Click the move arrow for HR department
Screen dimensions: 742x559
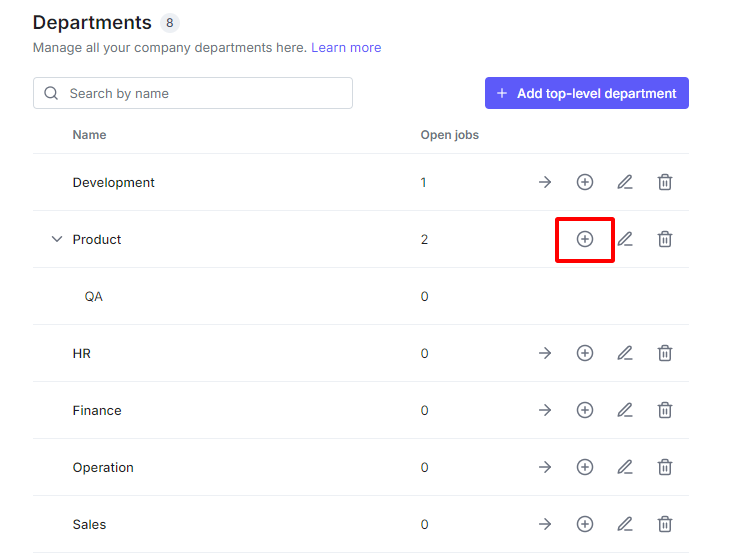tap(545, 353)
